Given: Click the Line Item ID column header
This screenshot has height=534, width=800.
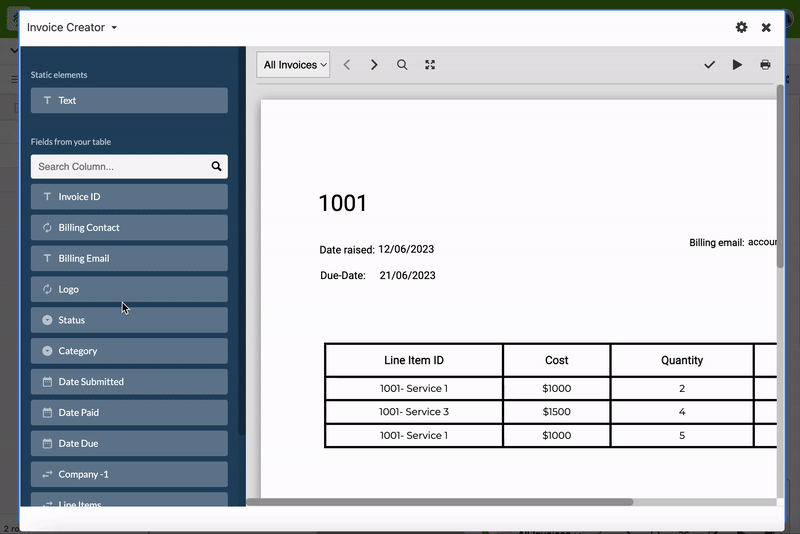Looking at the screenshot, I should (414, 361).
